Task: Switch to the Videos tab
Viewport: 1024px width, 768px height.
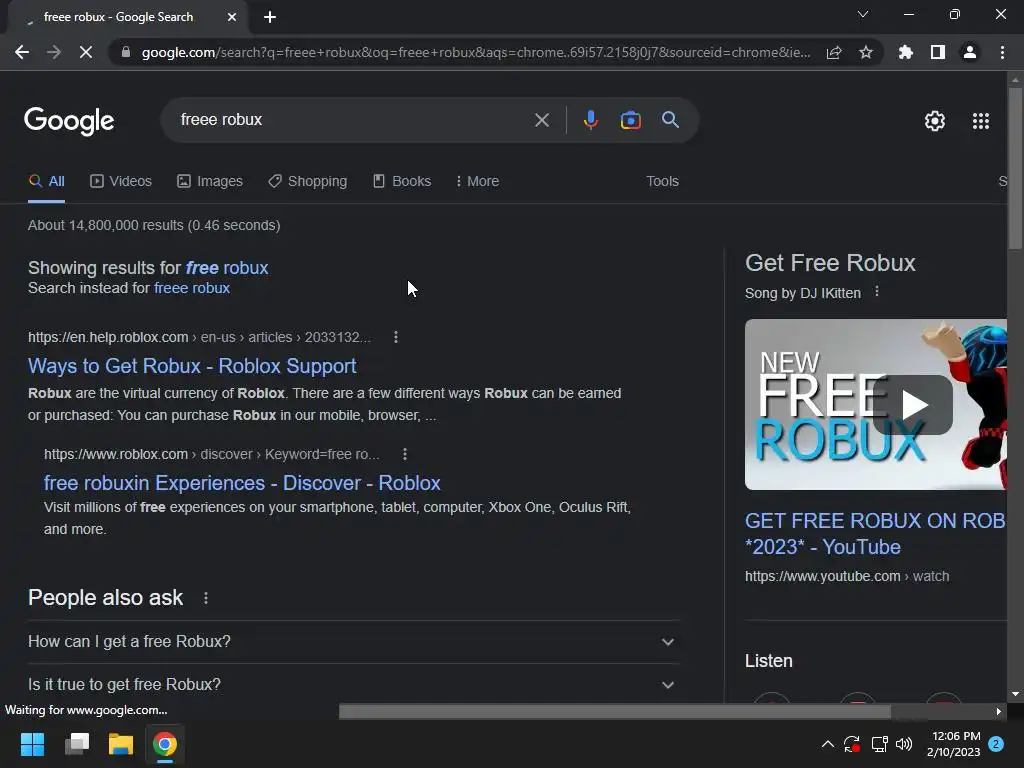Action: (x=121, y=182)
